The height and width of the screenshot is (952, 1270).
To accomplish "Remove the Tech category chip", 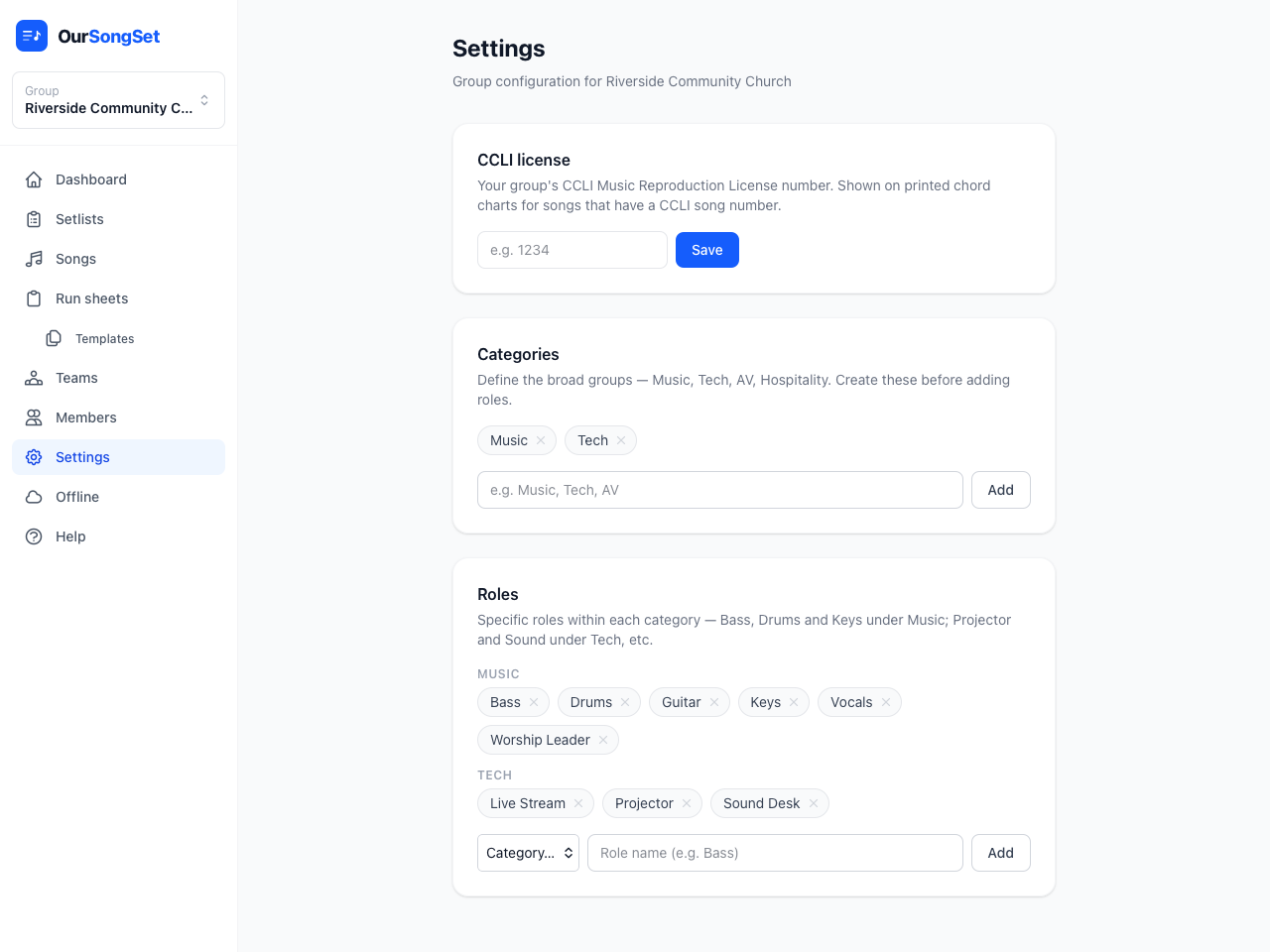I will pyautogui.click(x=621, y=440).
